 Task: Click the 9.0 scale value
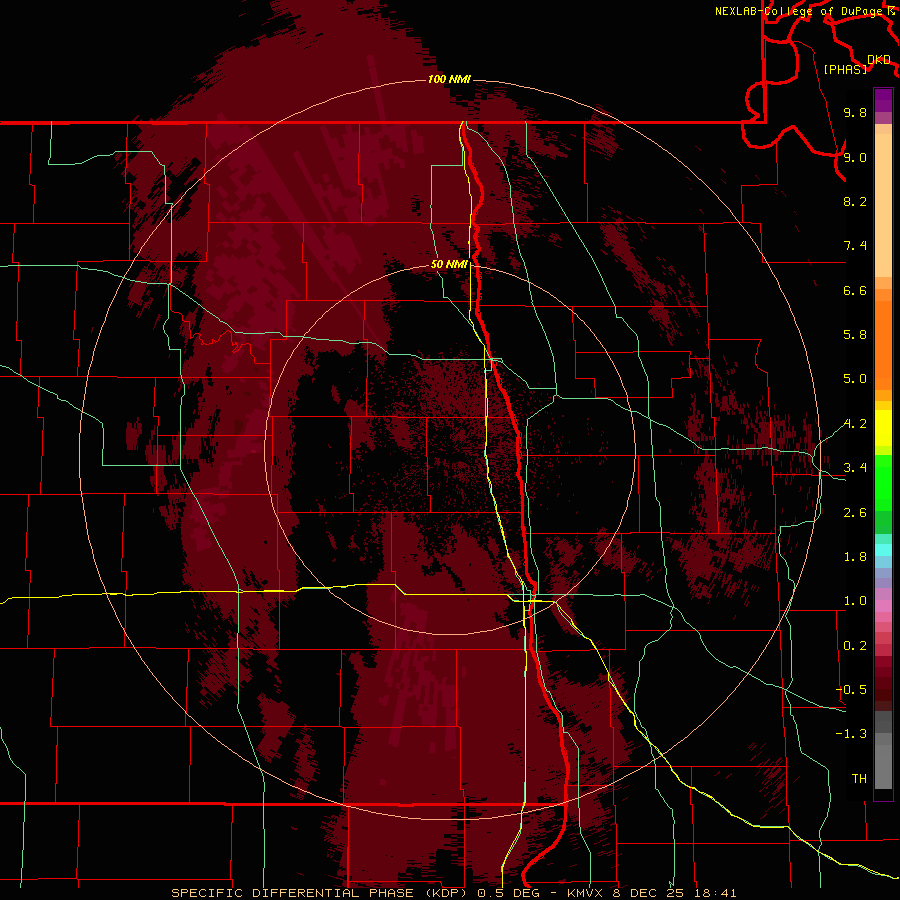pos(855,157)
